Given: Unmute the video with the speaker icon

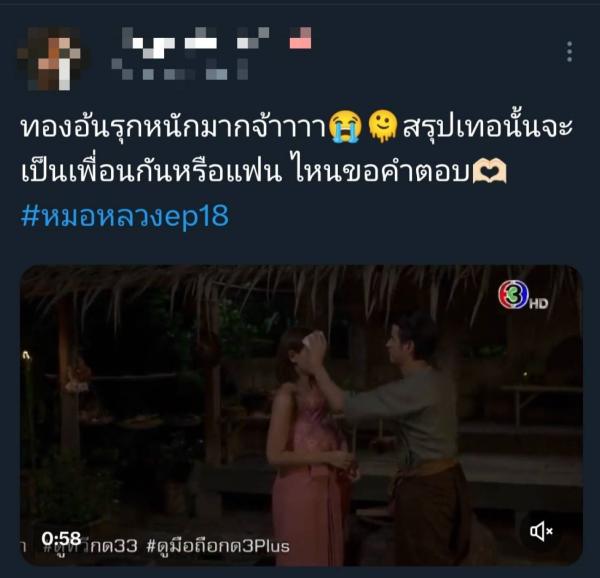Looking at the screenshot, I should (x=541, y=531).
